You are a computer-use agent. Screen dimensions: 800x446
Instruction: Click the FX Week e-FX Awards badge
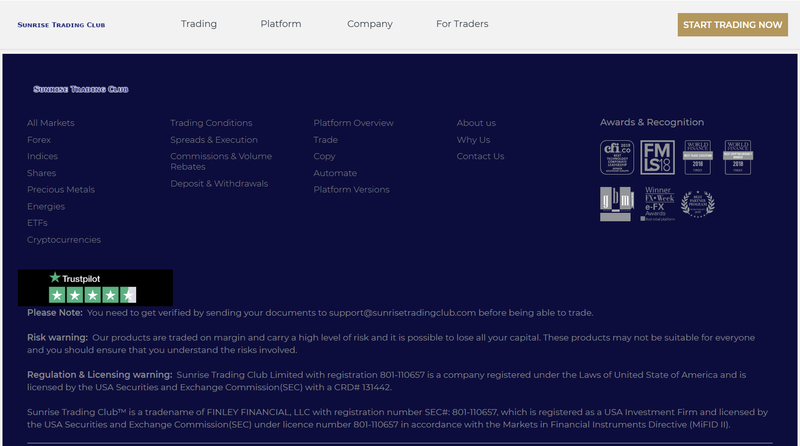point(658,204)
